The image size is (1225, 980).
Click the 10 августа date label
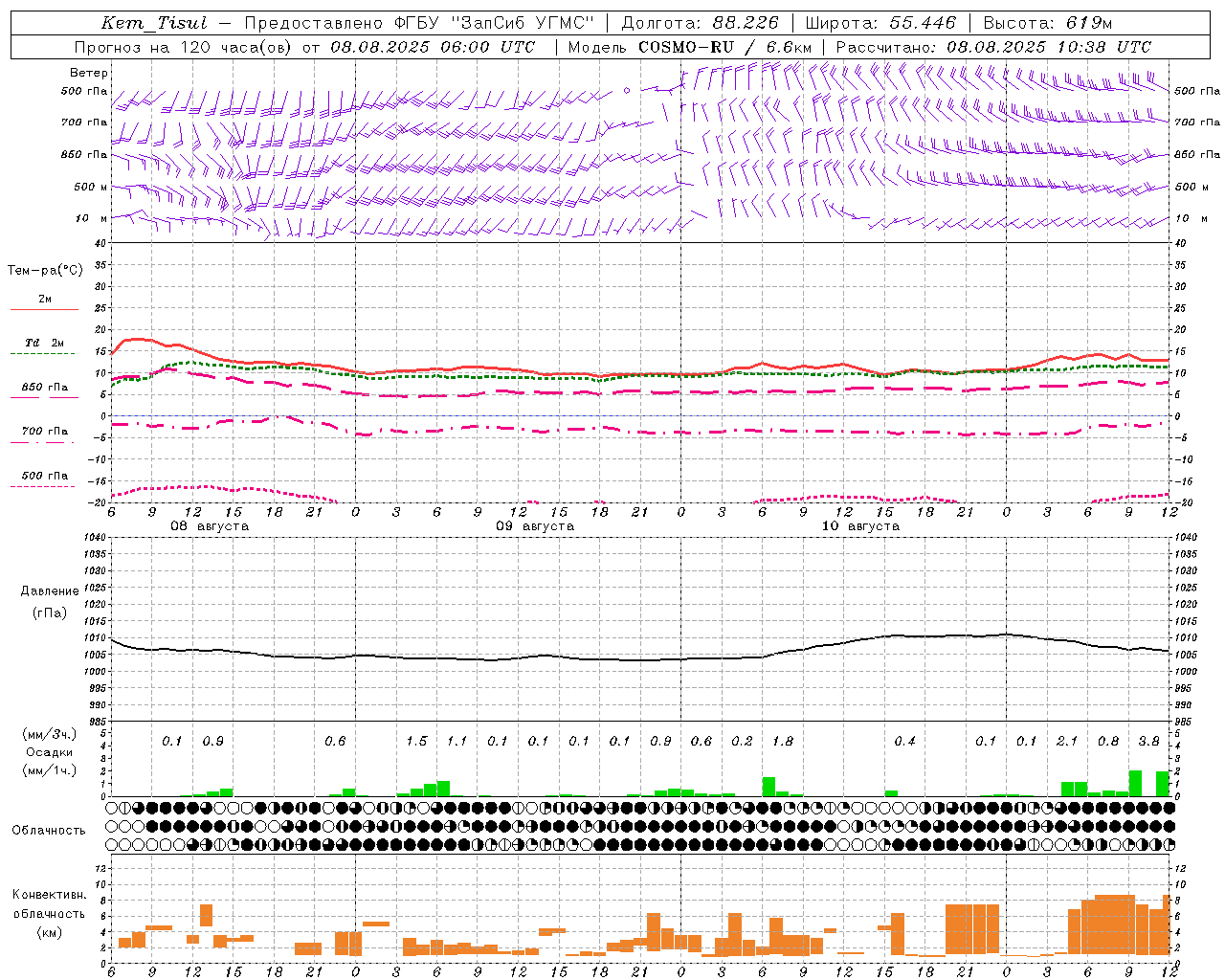pos(860,526)
